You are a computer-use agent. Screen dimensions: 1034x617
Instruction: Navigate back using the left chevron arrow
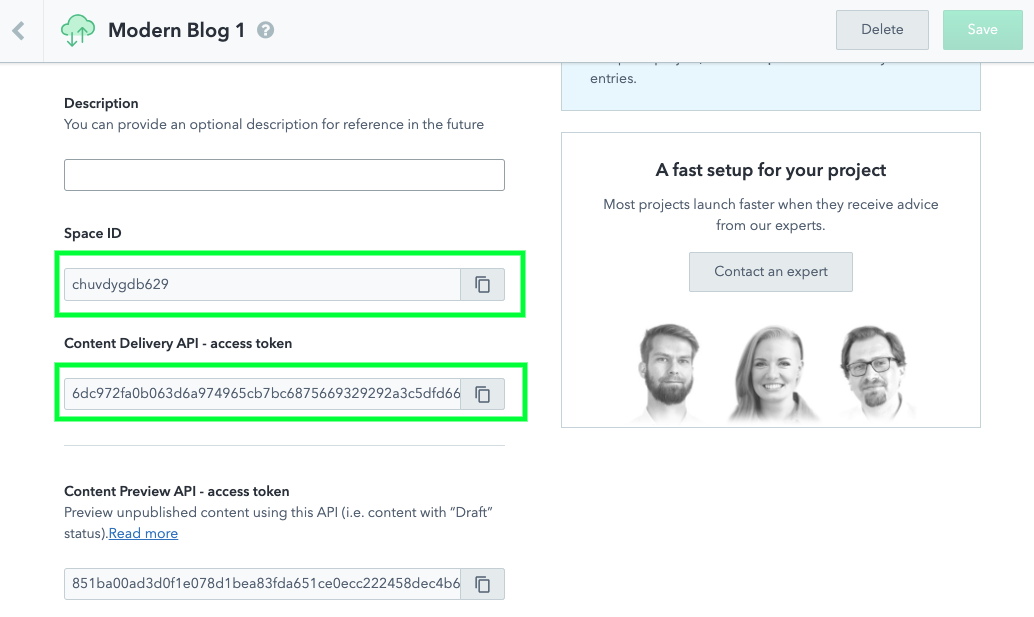click(19, 30)
